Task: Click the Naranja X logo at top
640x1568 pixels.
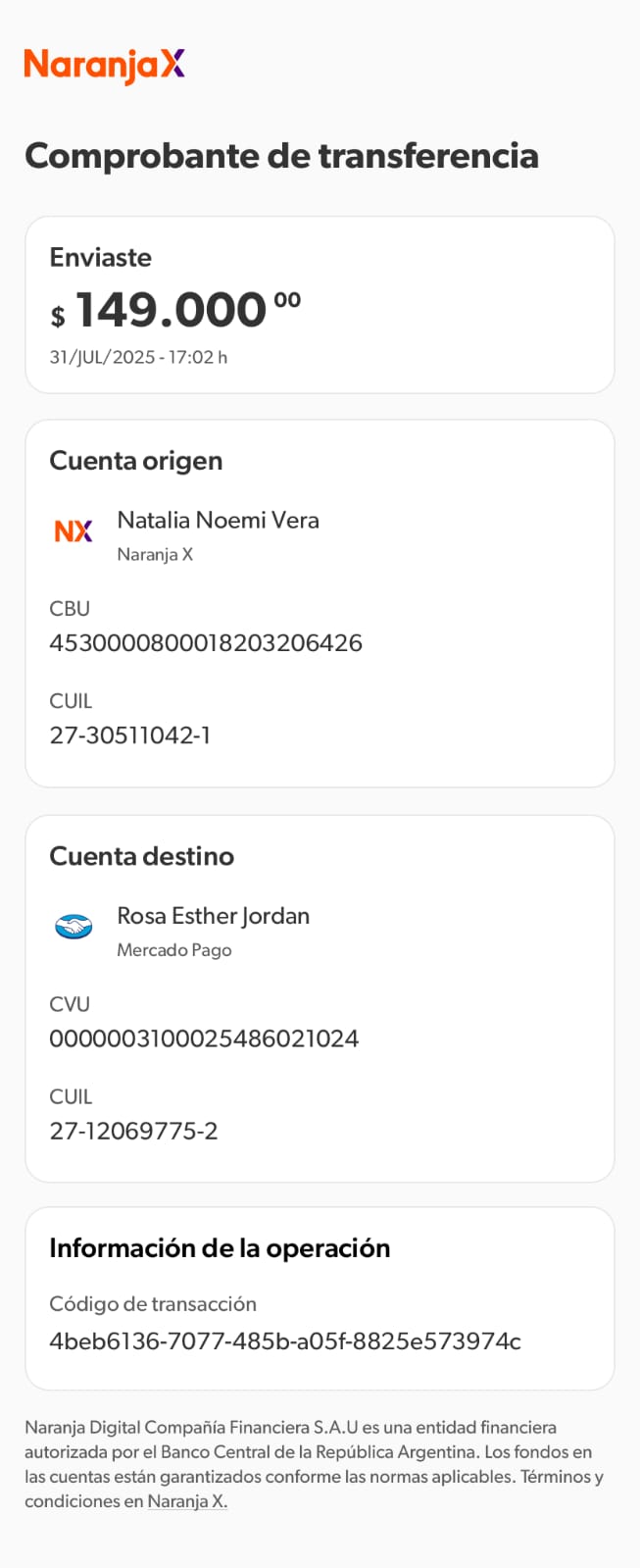Action: click(x=104, y=65)
